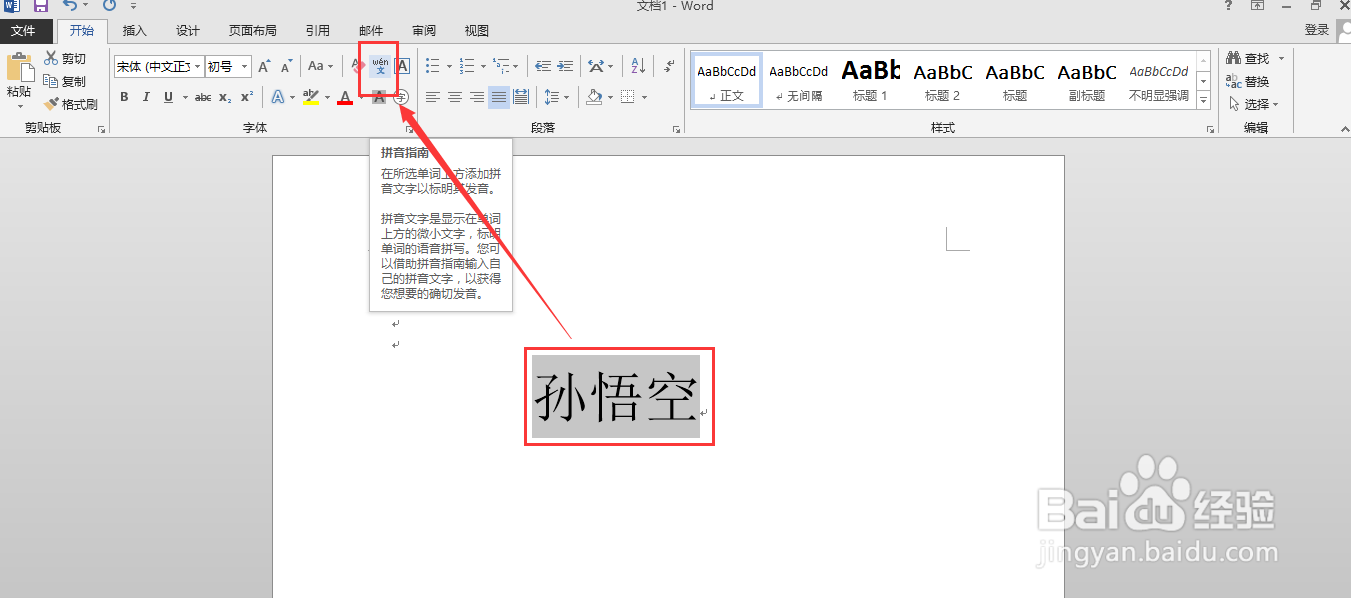Switch to the Insert (插入) tab
The height and width of the screenshot is (598, 1351).
(134, 31)
